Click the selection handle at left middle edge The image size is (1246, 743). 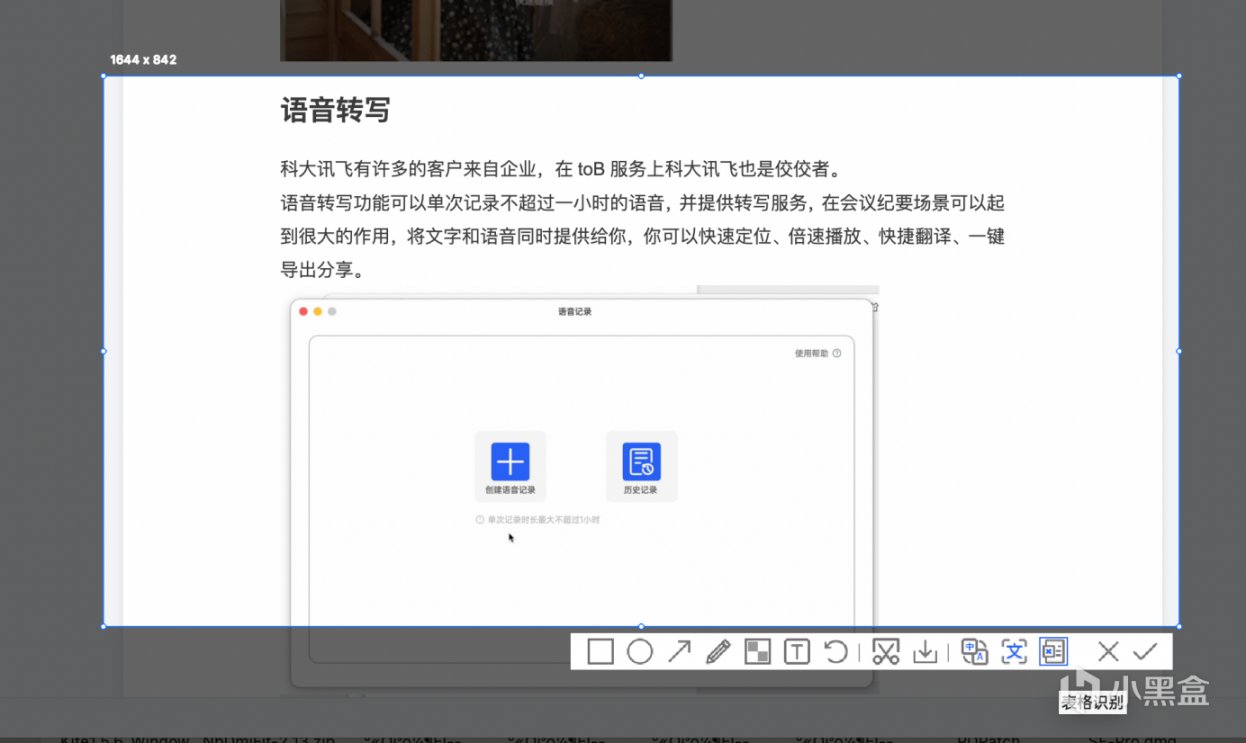click(103, 351)
